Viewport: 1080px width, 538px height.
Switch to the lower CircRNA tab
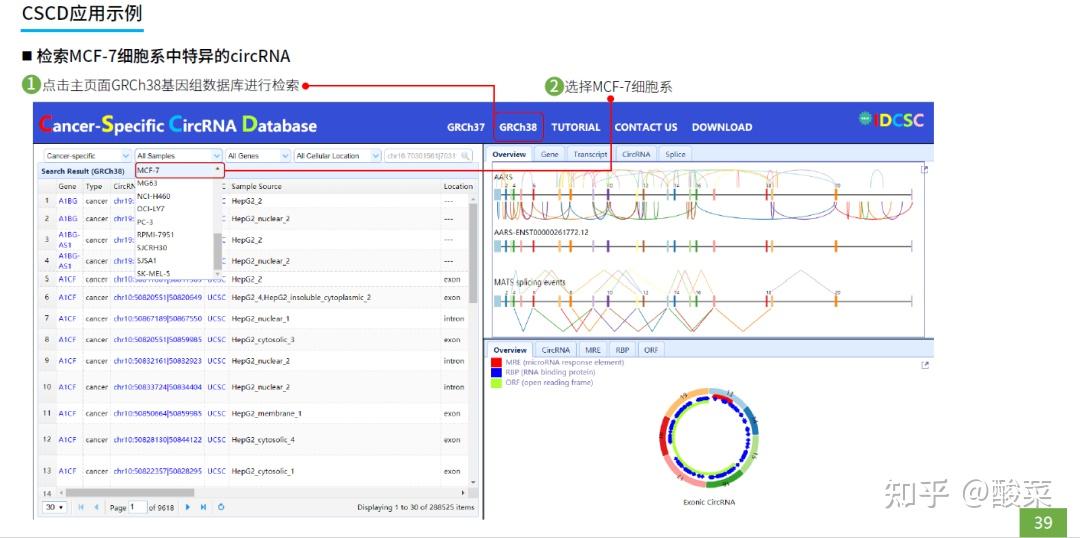click(555, 350)
